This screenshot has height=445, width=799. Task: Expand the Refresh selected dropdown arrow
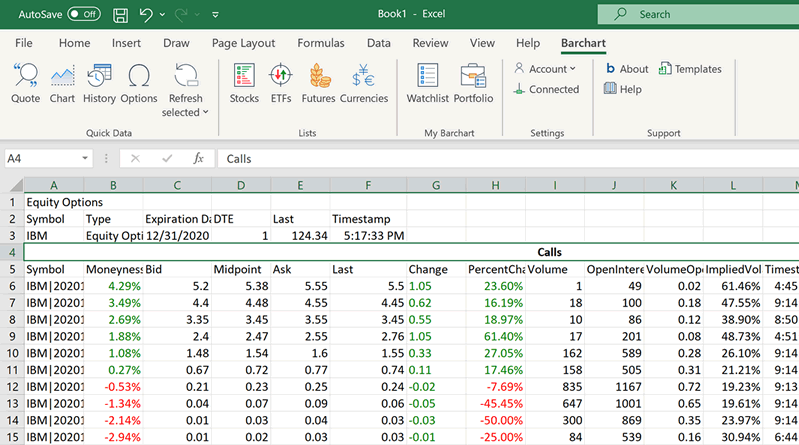[x=205, y=112]
